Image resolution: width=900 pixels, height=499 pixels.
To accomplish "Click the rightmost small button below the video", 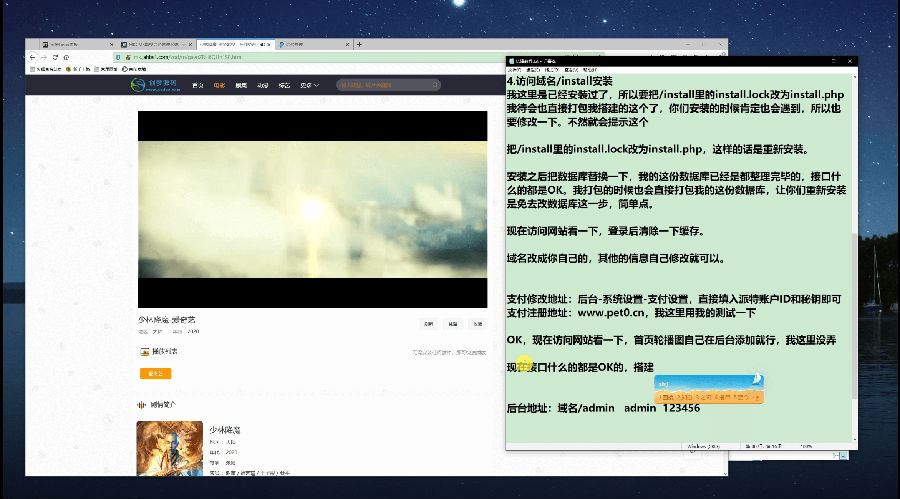I will coord(477,324).
